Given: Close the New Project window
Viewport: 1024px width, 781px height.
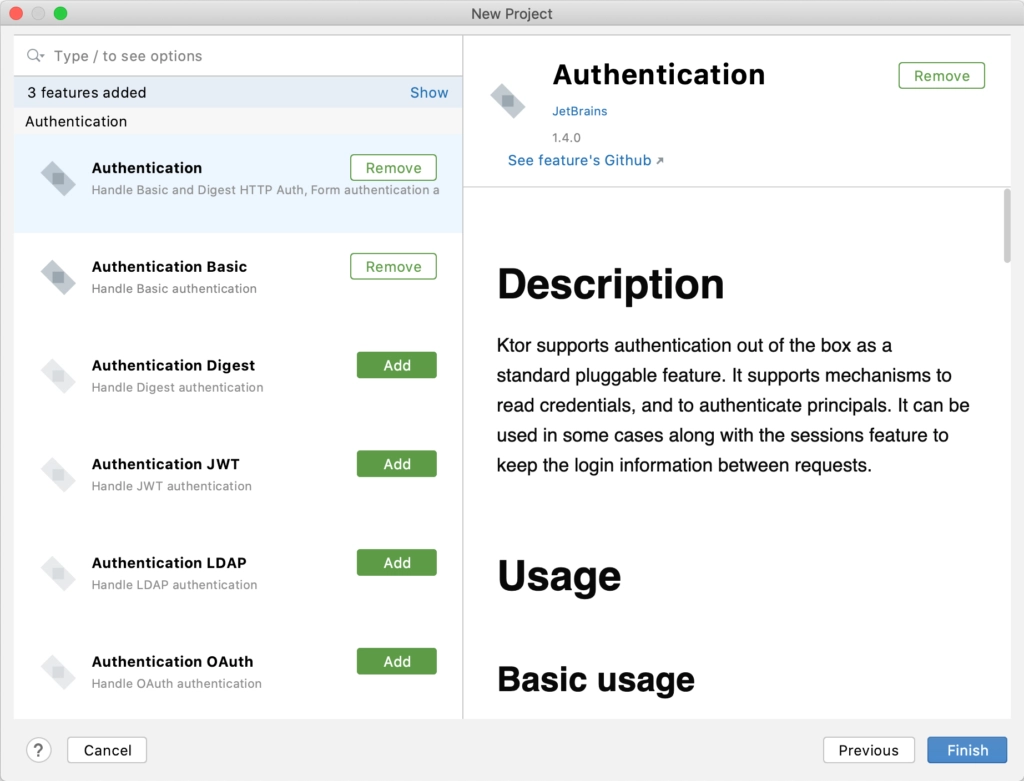Looking at the screenshot, I should (x=16, y=13).
